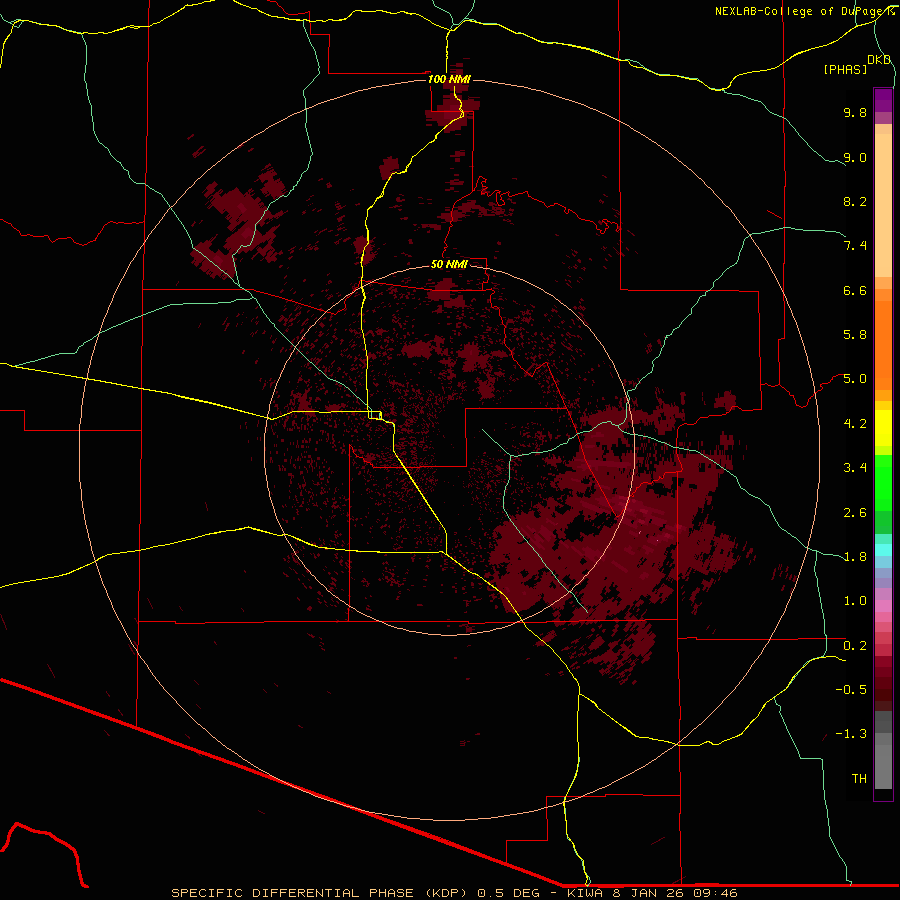The height and width of the screenshot is (900, 900).
Task: Click the 9.0 scale value
Action: [855, 157]
